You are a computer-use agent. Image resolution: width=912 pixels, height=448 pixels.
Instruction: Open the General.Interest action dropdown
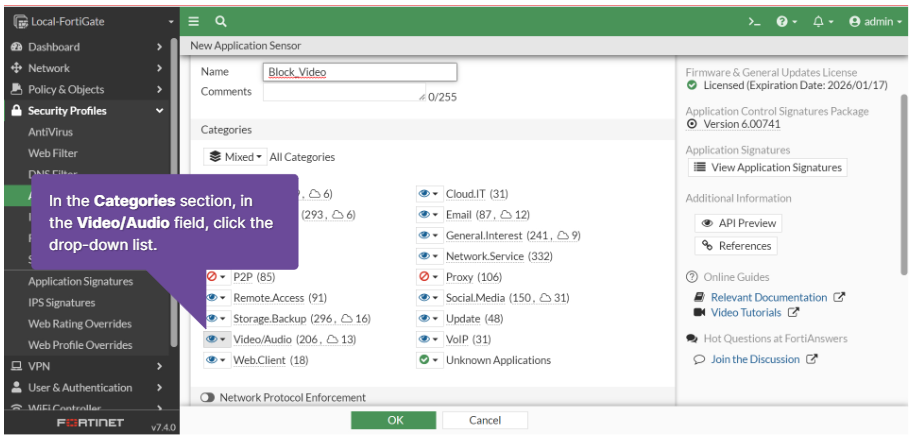[x=429, y=236]
